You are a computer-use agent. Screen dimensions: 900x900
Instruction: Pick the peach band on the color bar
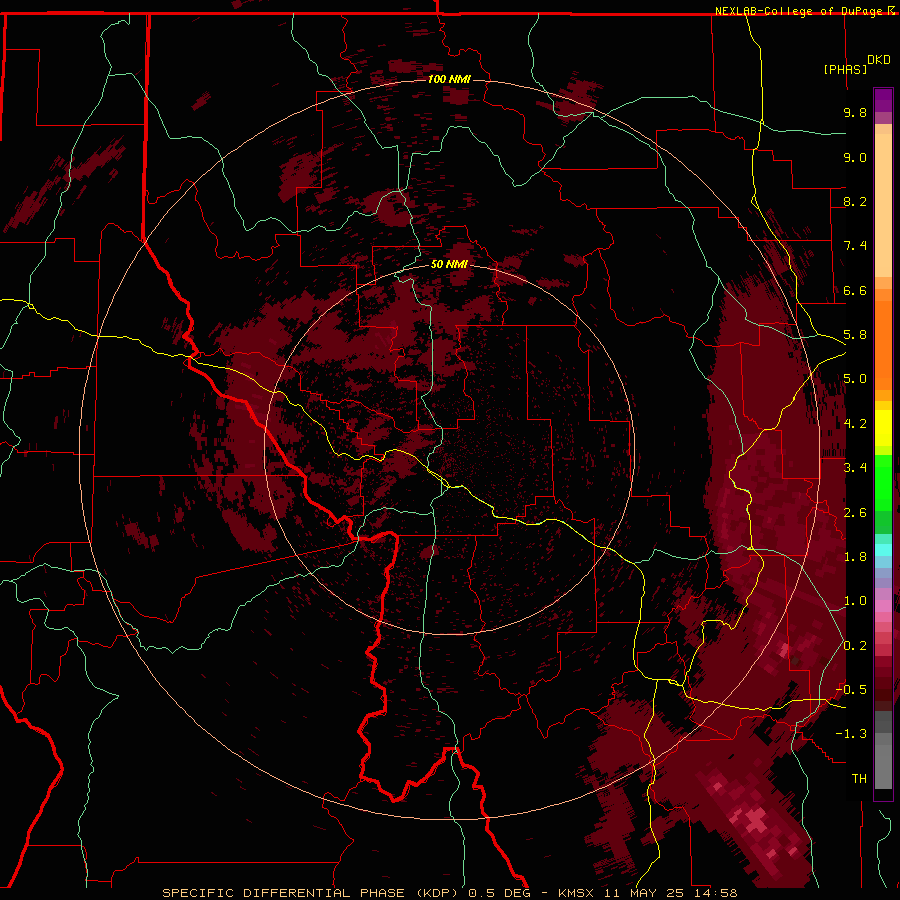point(883,205)
